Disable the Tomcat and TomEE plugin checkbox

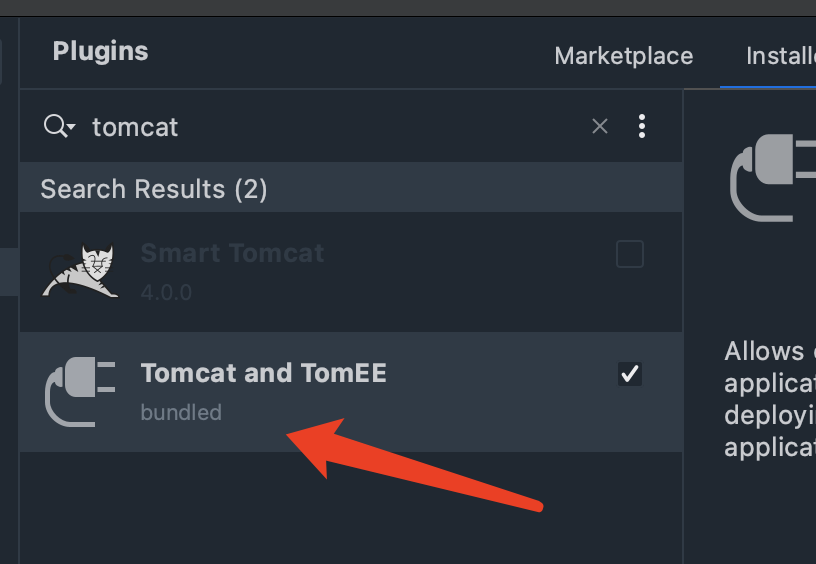point(630,374)
